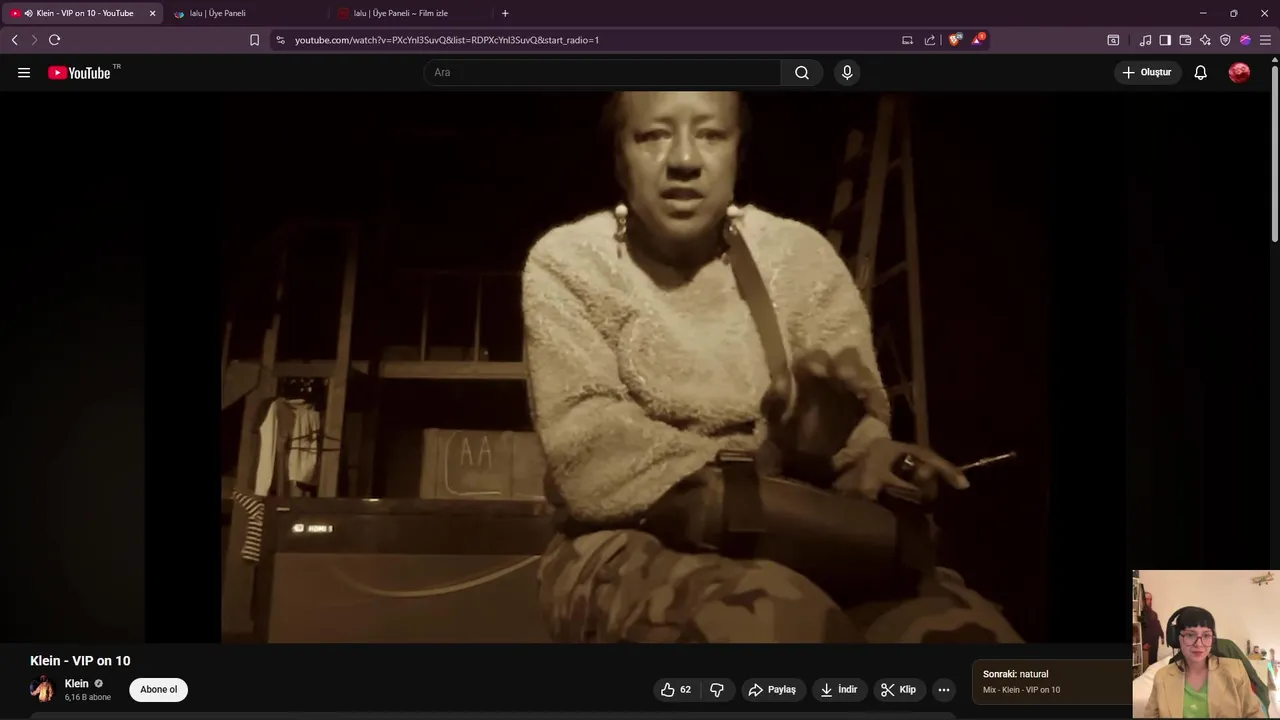Dislike the video with thumbs down
Viewport: 1280px width, 720px height.
[x=717, y=690]
